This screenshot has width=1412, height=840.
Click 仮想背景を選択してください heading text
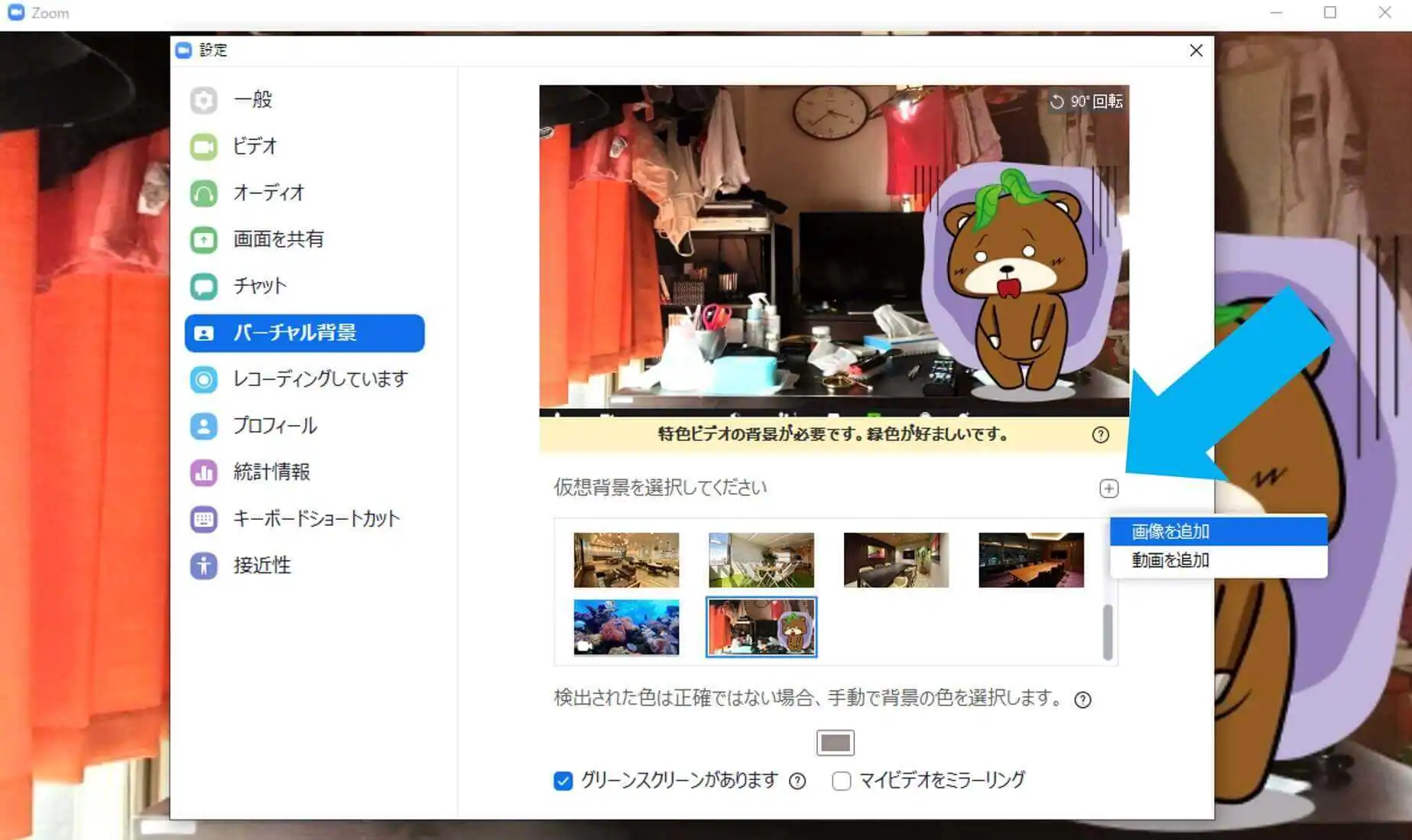[x=660, y=488]
